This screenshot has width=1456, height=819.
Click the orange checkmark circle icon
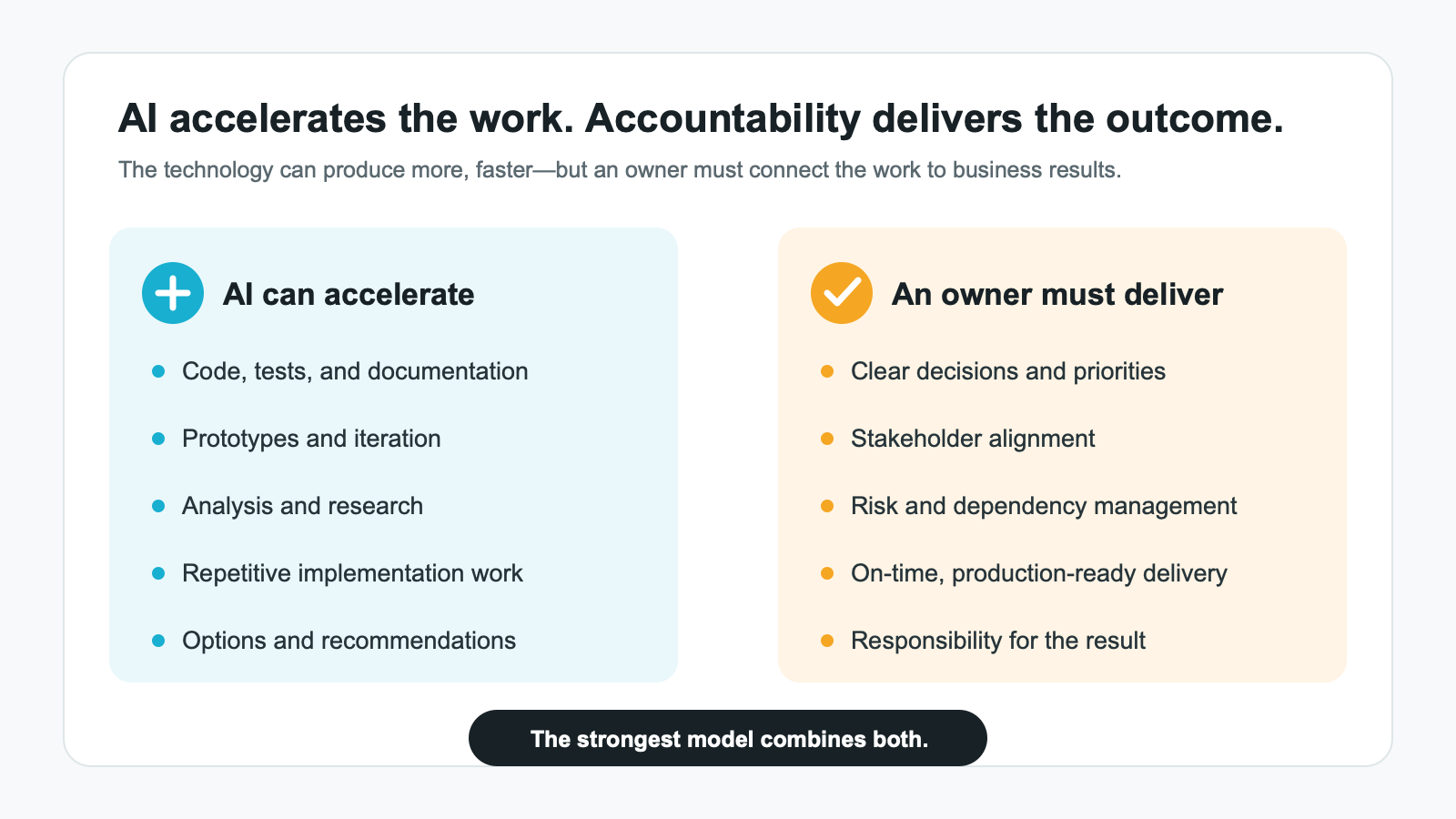[x=842, y=293]
